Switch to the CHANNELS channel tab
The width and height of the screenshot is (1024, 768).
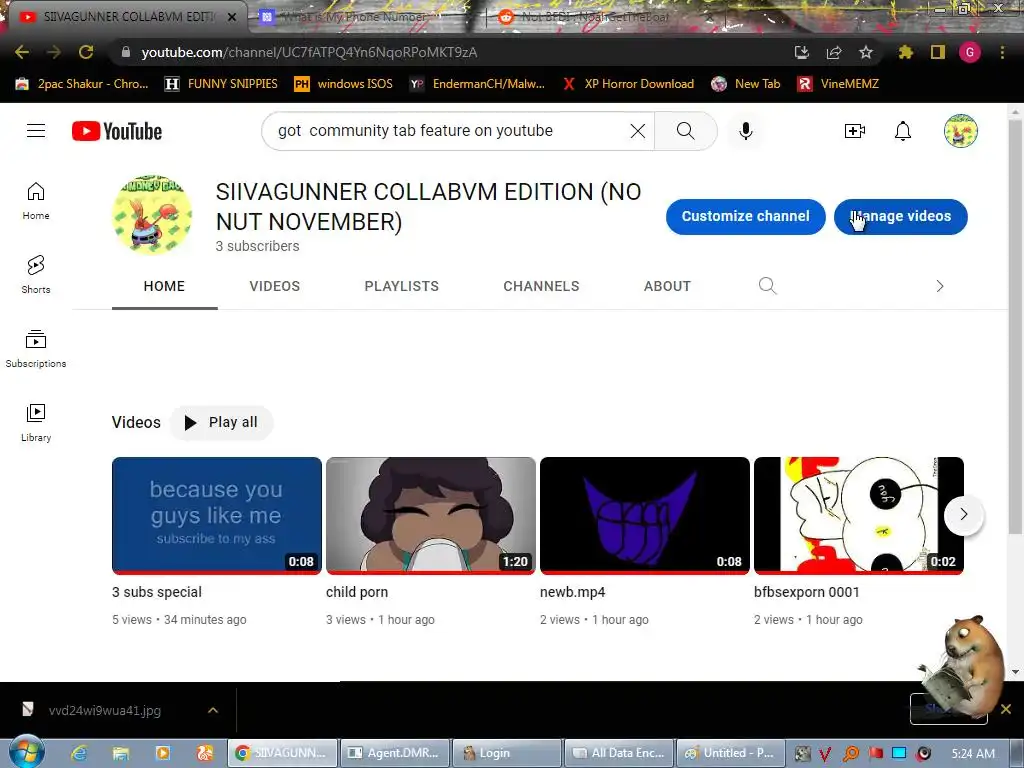[541, 286]
